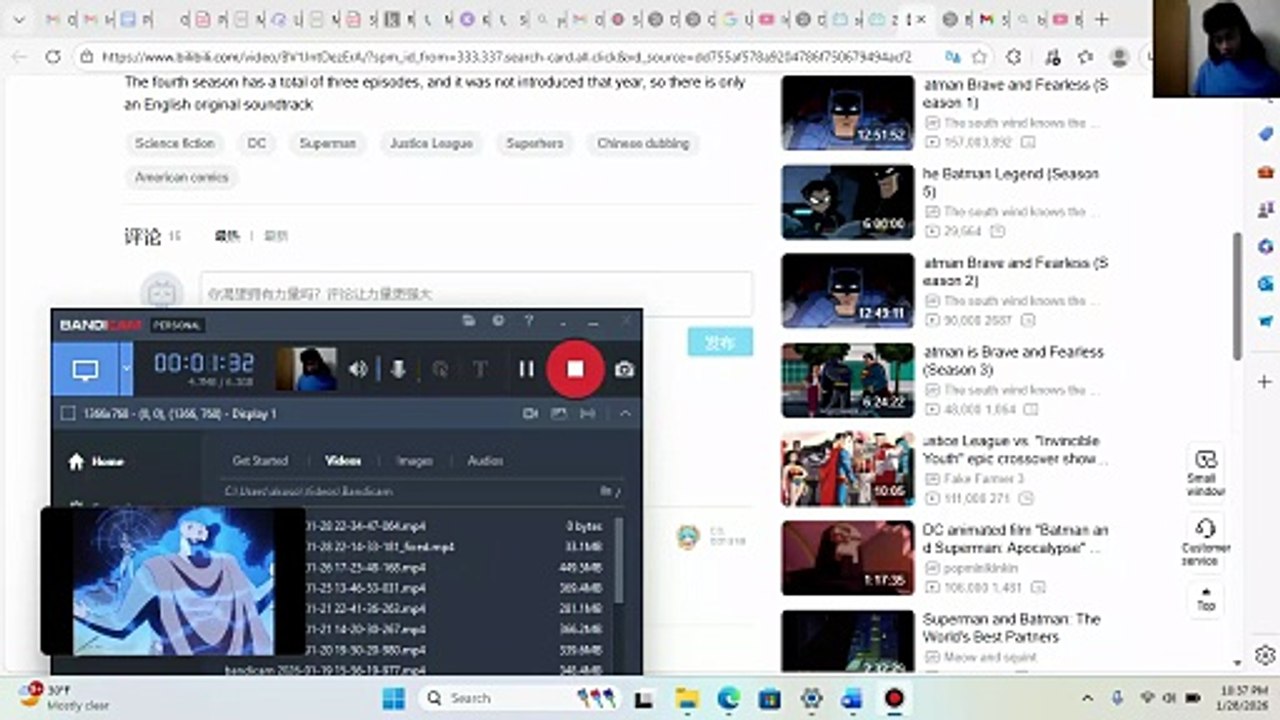Show hidden icons in the system tray

(1088, 698)
